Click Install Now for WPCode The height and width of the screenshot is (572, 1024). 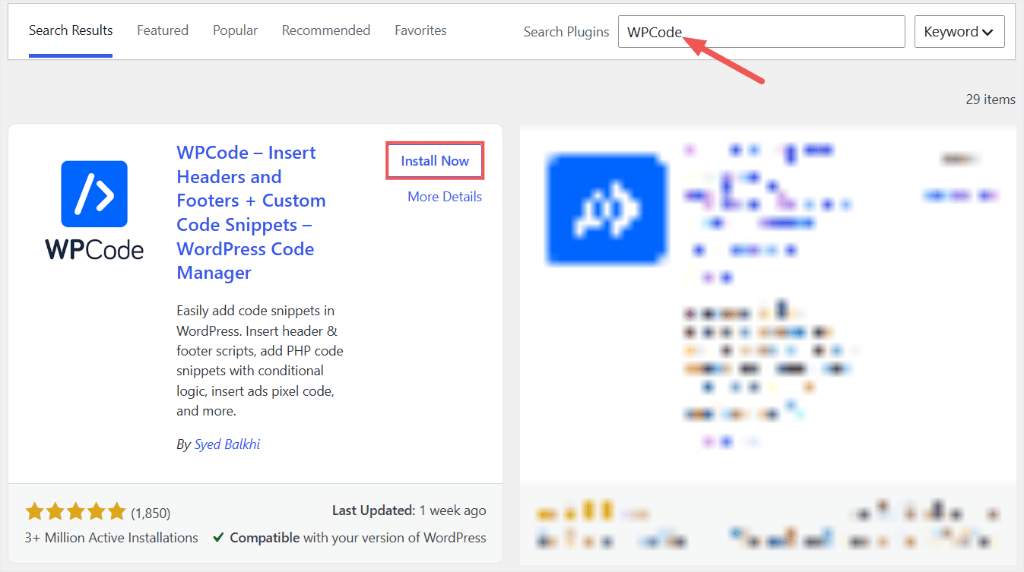[x=435, y=161]
